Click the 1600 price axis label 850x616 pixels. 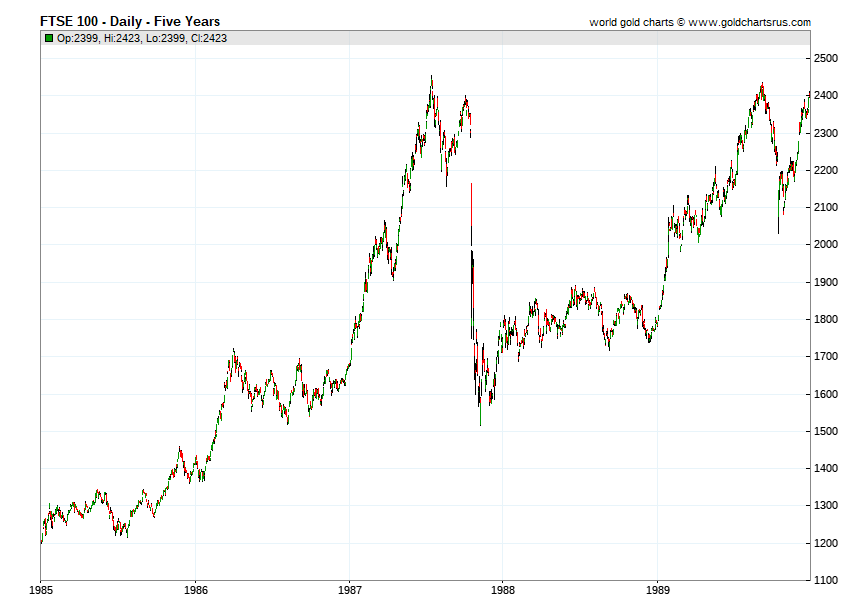826,395
